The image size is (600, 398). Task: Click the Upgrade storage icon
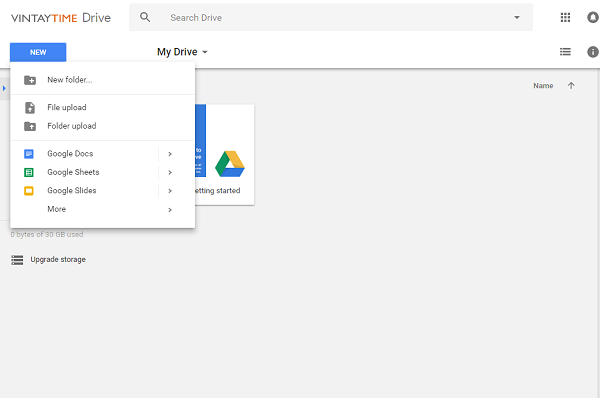coord(17,260)
